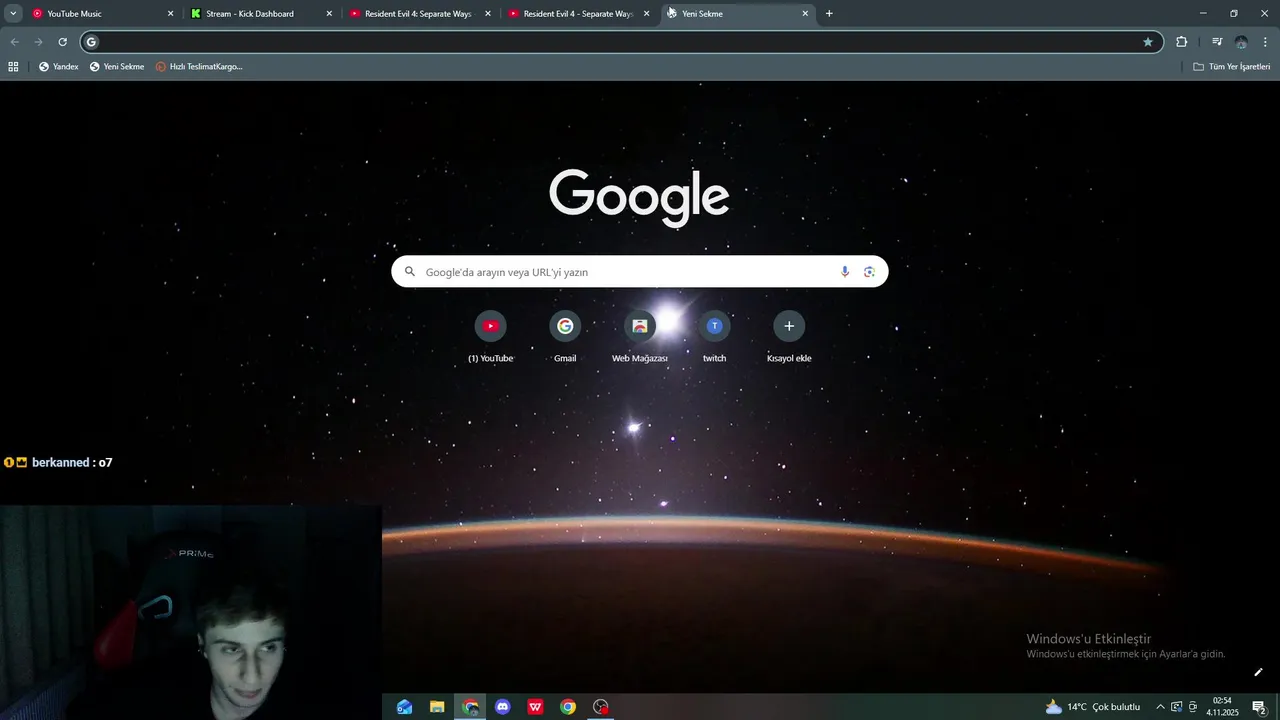Screen dimensions: 1280x720
Task: Click the Google logo
Action: click(x=639, y=198)
